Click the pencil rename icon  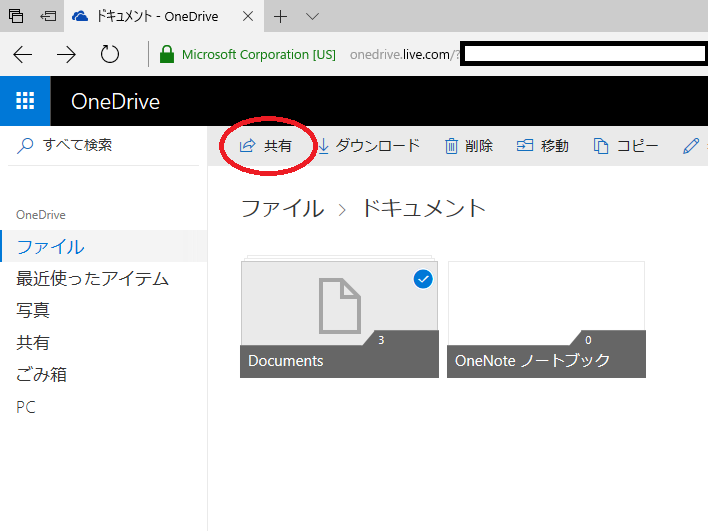(x=691, y=146)
